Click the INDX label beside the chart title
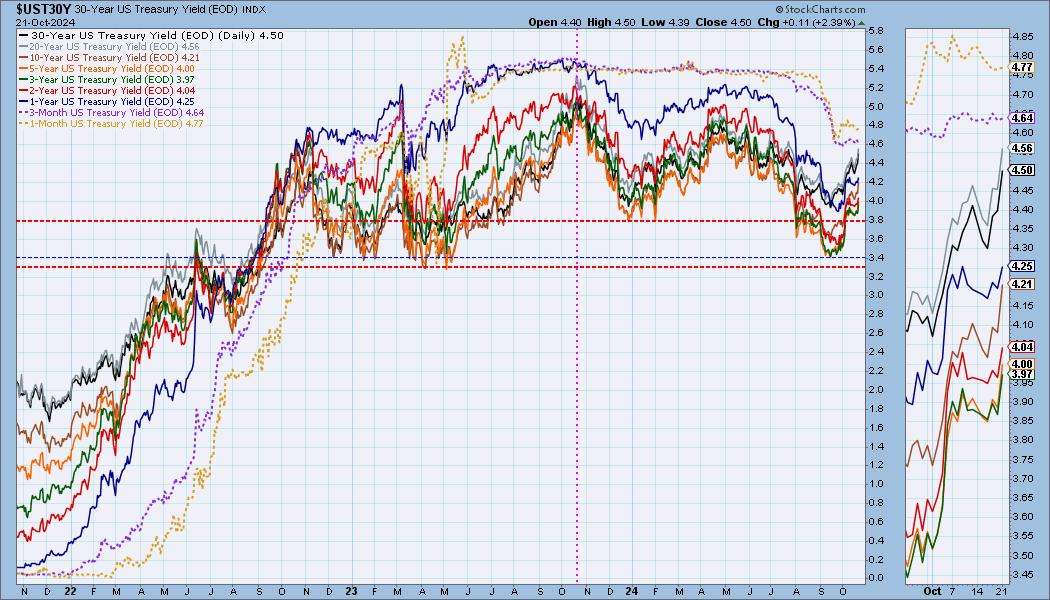 click(252, 10)
